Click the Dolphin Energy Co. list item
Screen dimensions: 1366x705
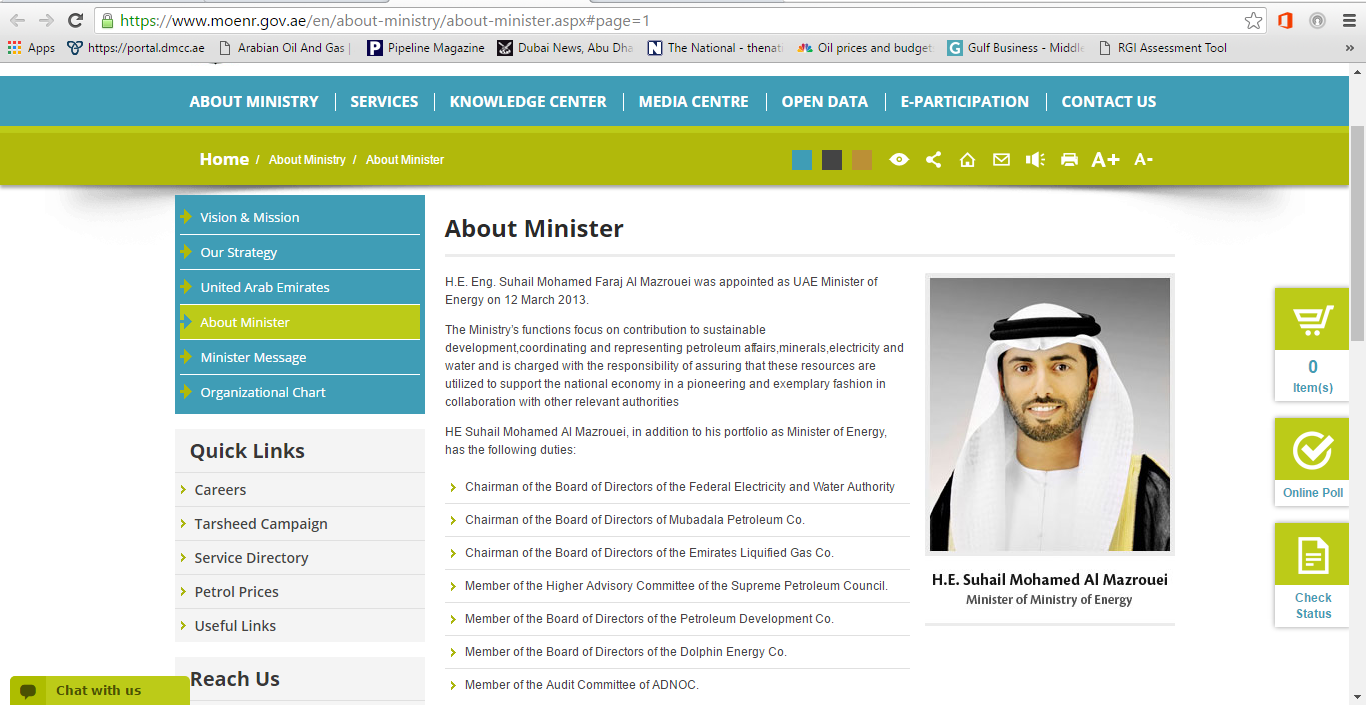[626, 652]
